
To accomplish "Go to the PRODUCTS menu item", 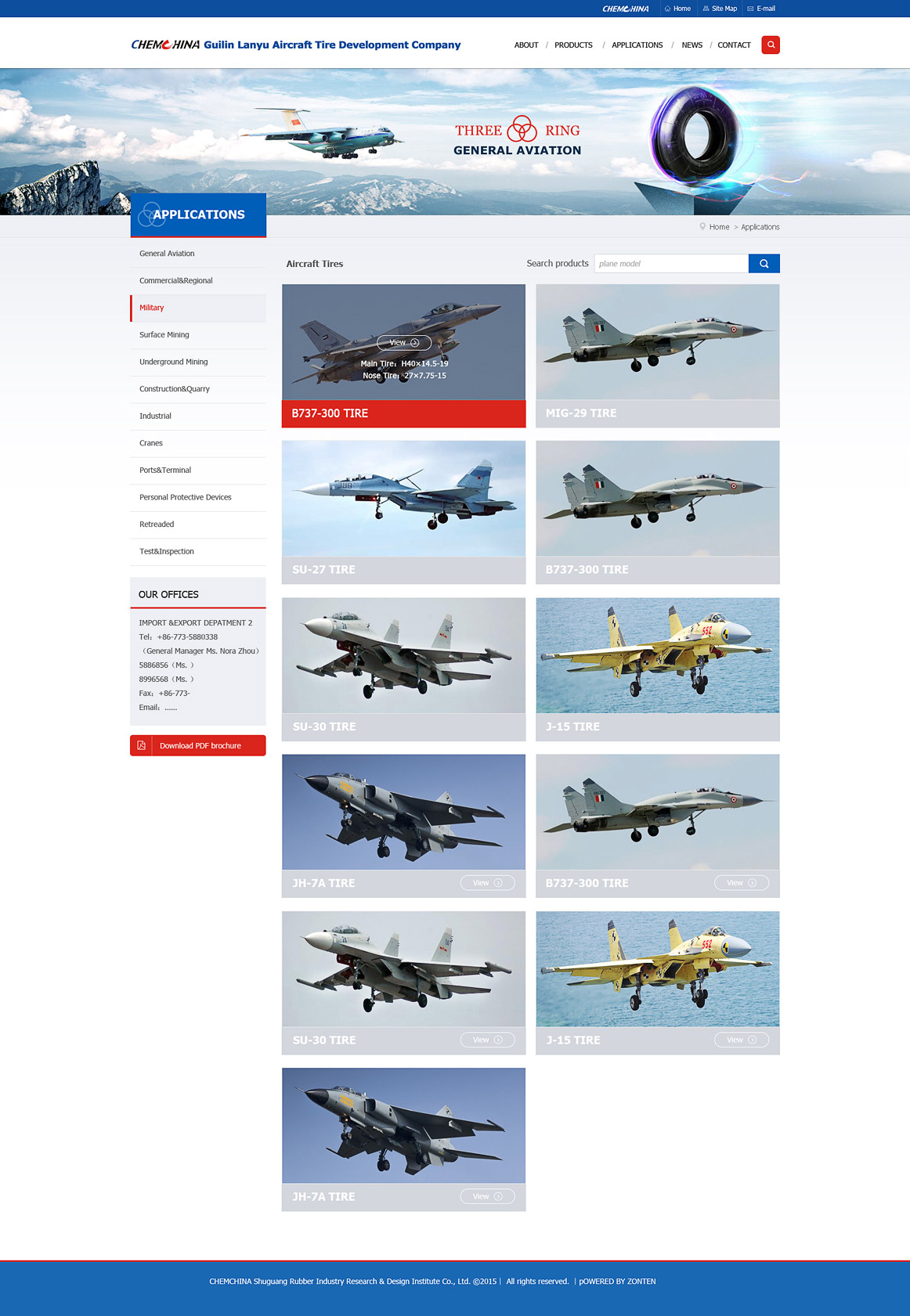I will [573, 45].
